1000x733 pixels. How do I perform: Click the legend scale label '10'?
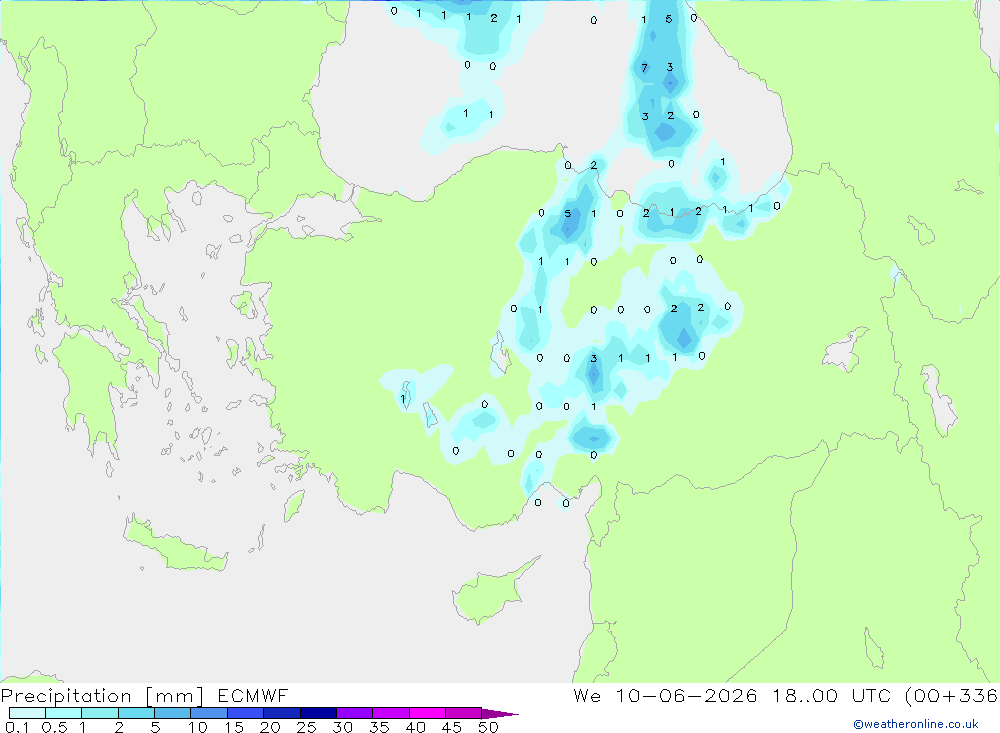pyautogui.click(x=197, y=727)
